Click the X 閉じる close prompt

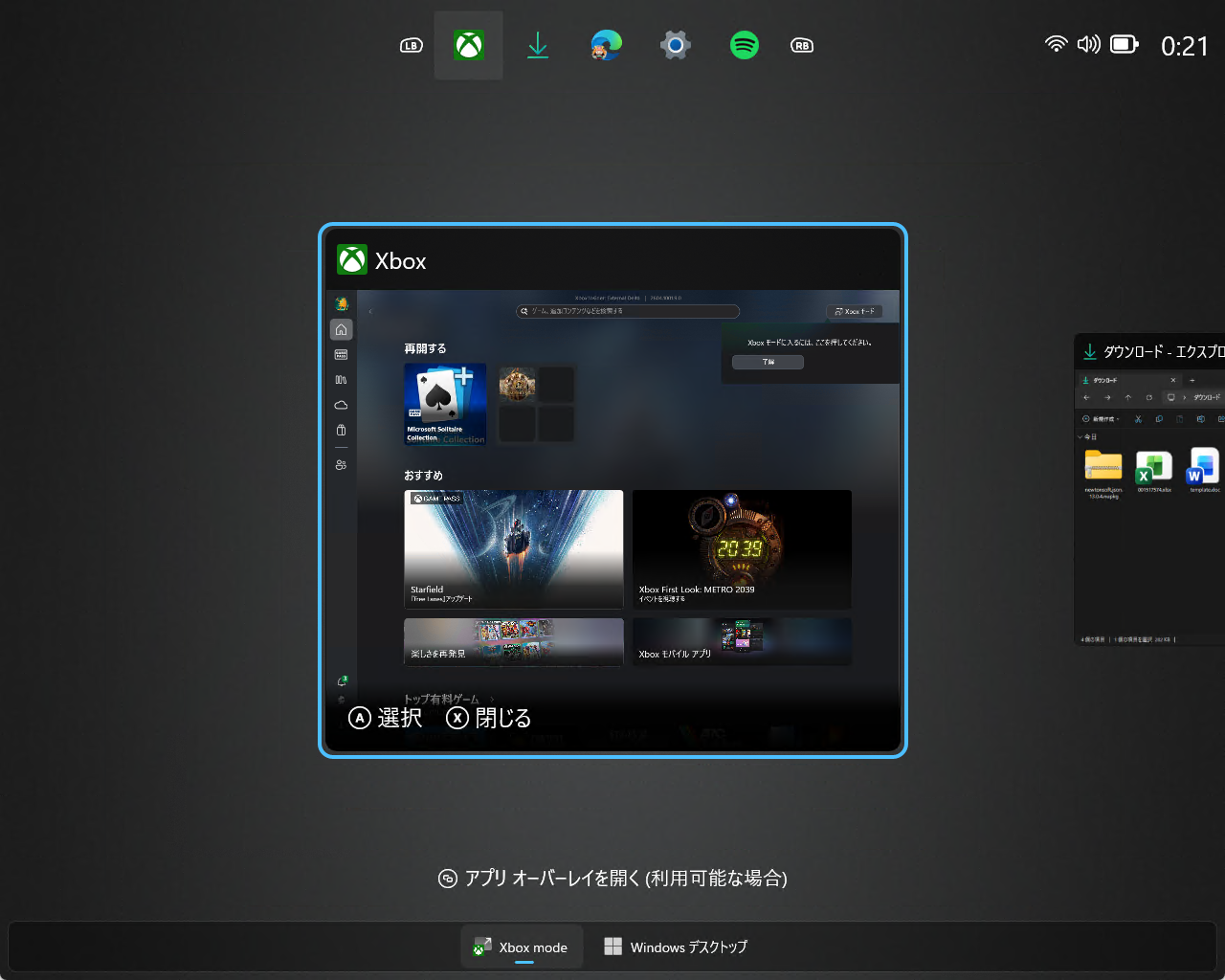[x=489, y=718]
